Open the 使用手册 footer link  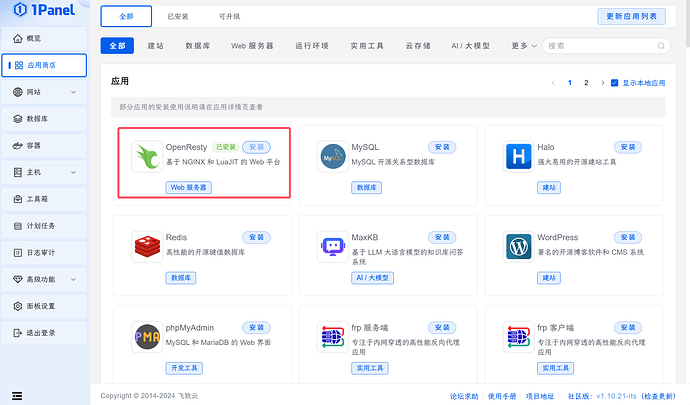[x=502, y=396]
